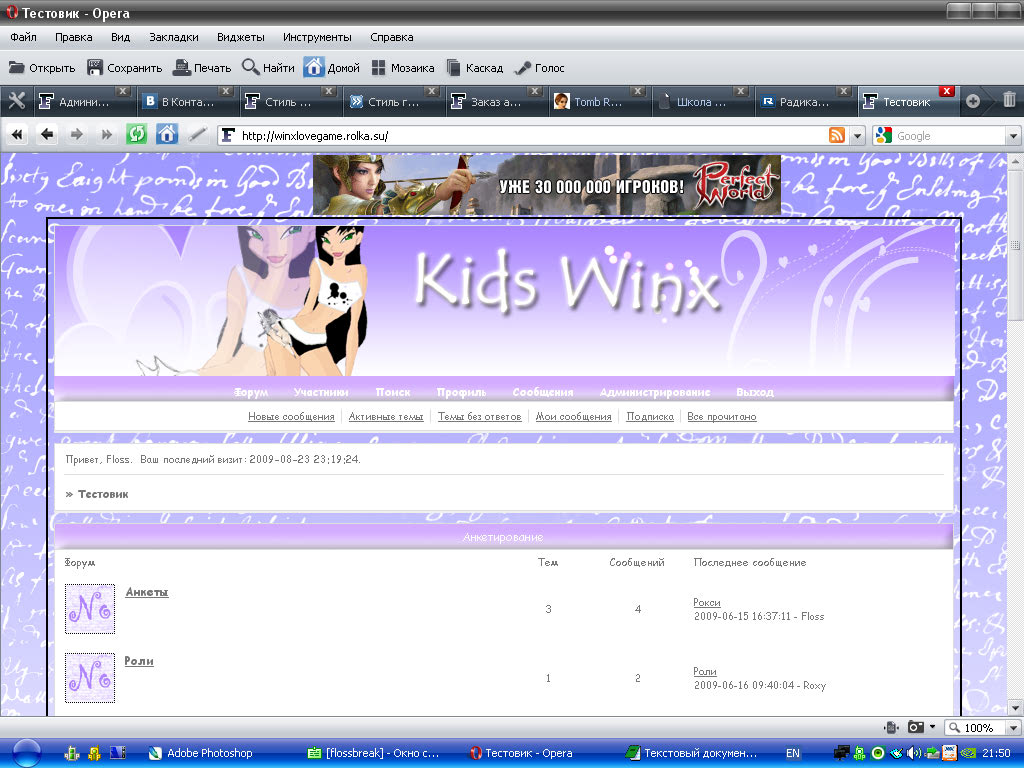The image size is (1024, 768).
Task: Open the Виджеты menu
Action: (240, 37)
